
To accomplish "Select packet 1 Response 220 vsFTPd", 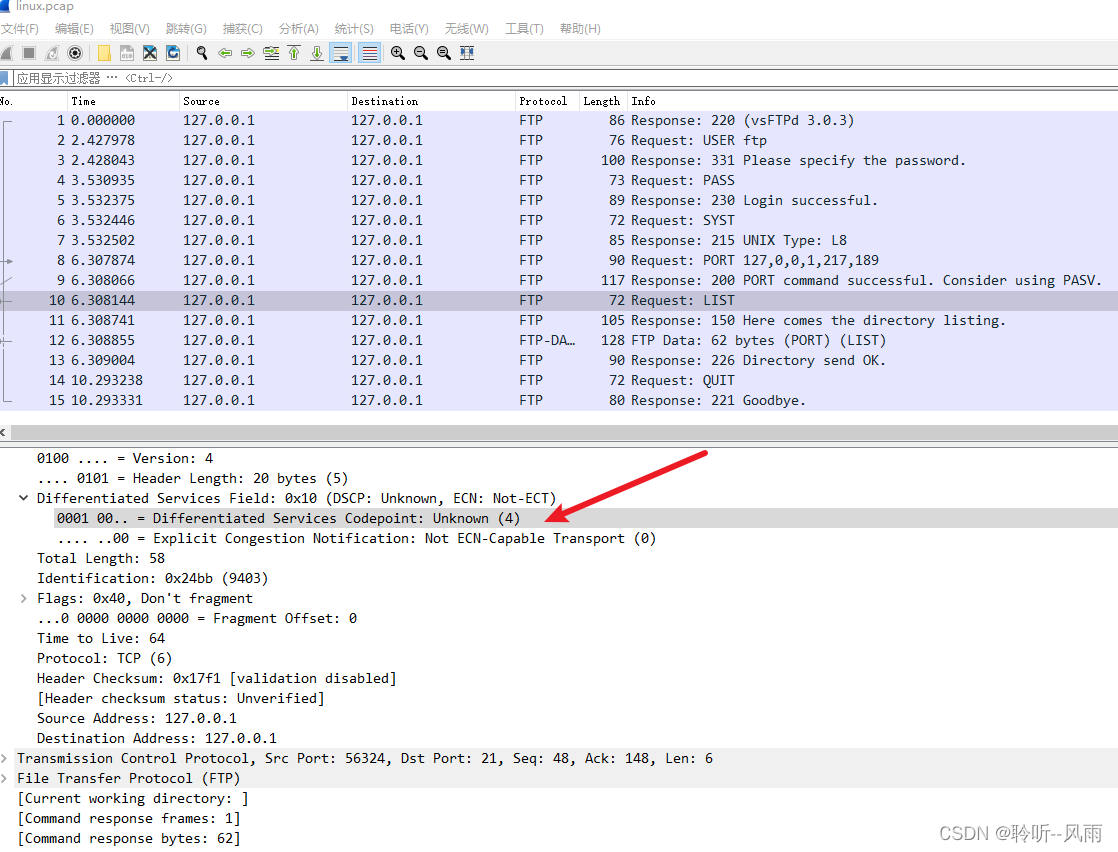I will click(x=559, y=120).
